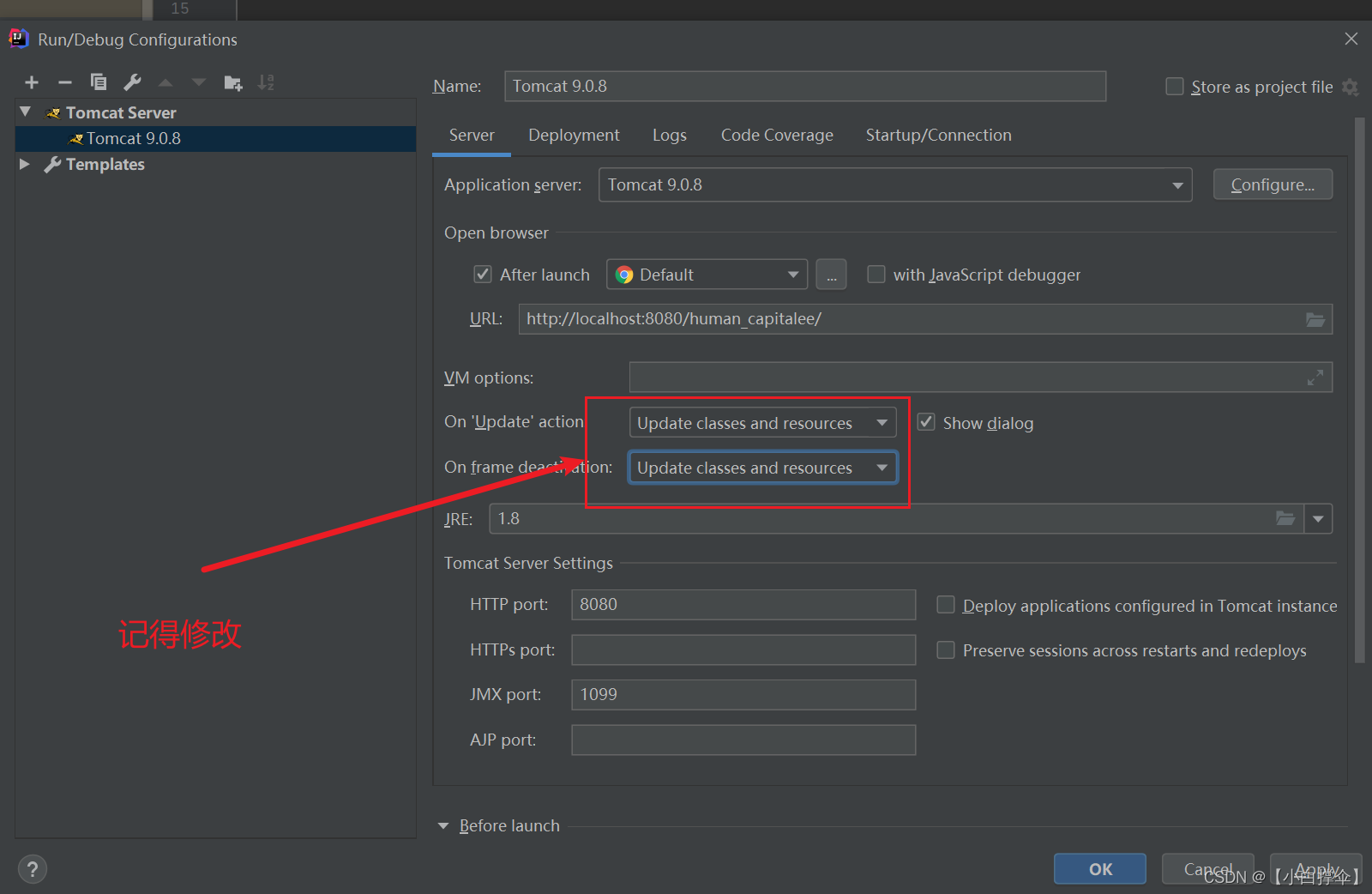
Task: Click the Apply button
Action: 1316,869
